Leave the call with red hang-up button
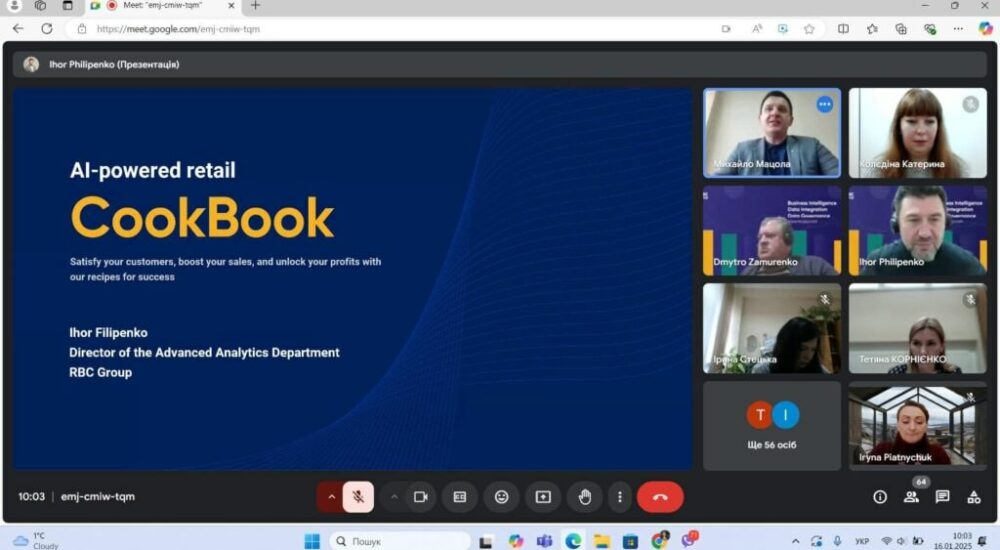1000x550 pixels. (660, 497)
